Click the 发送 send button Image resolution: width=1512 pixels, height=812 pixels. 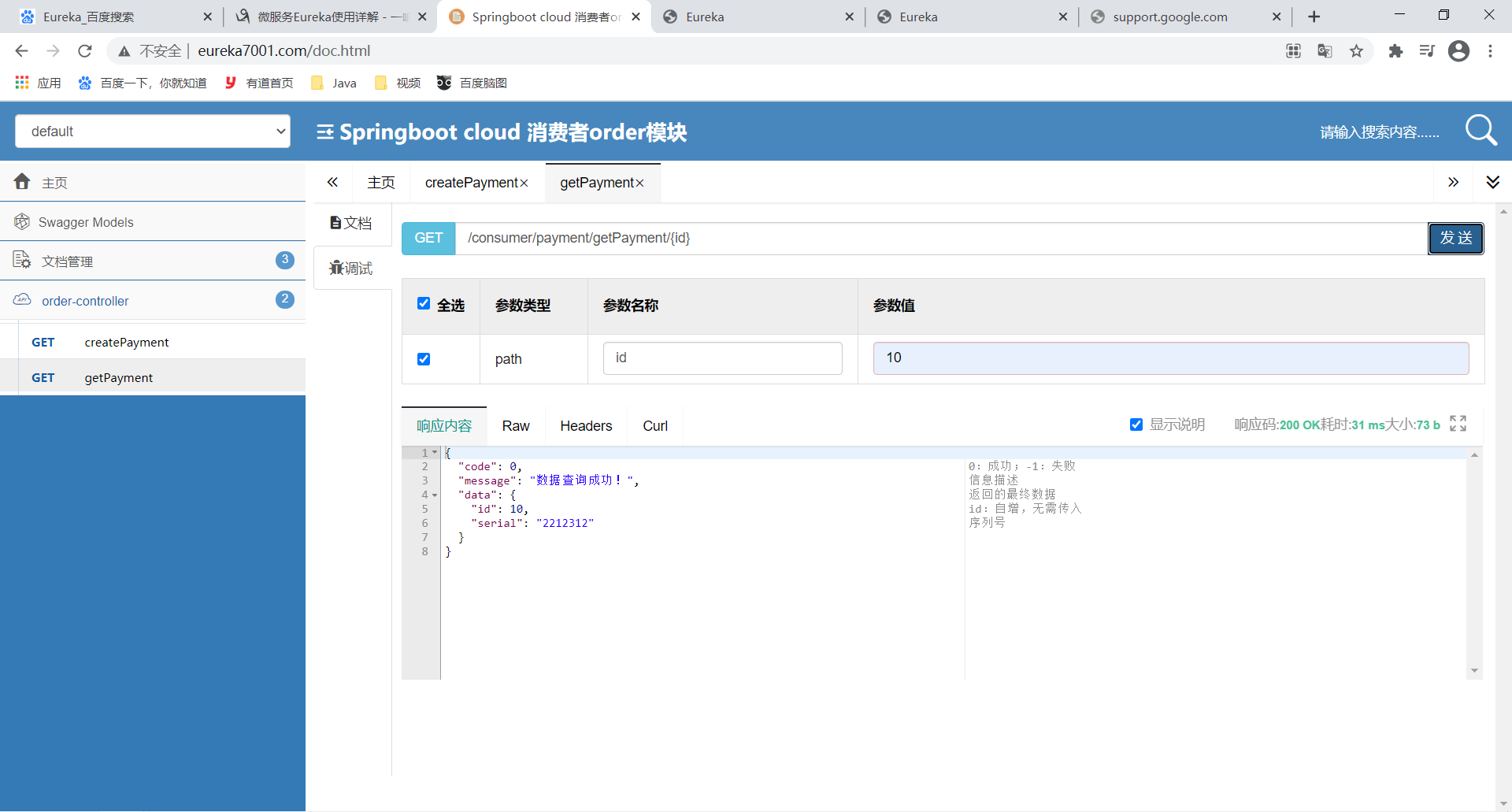(1455, 238)
